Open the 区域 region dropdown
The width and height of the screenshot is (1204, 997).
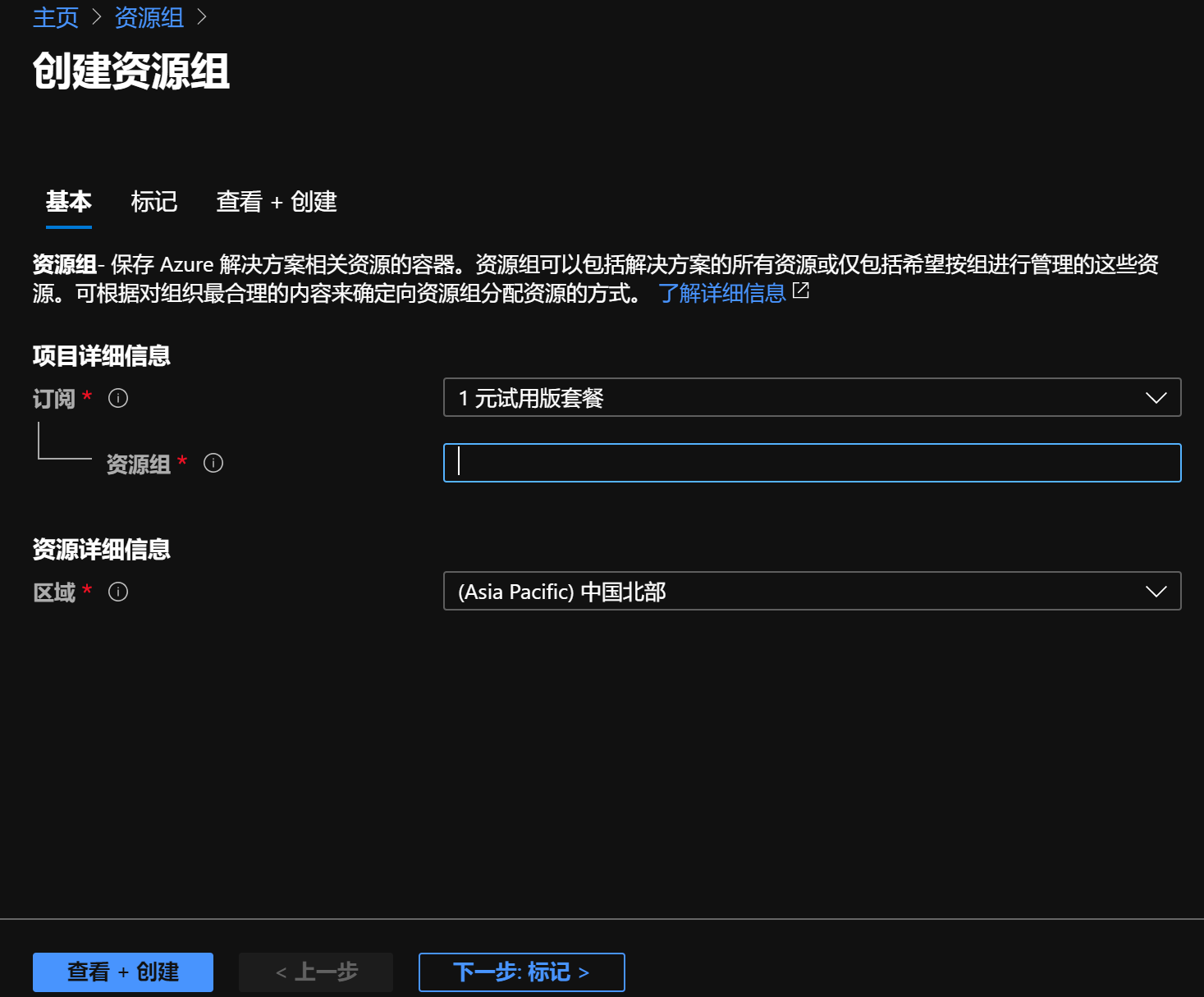point(812,591)
